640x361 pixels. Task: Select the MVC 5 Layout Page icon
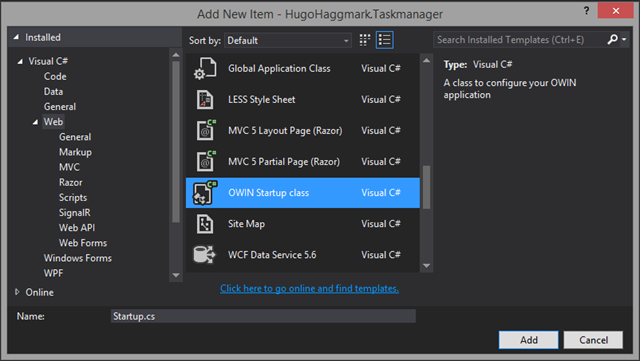pos(206,130)
